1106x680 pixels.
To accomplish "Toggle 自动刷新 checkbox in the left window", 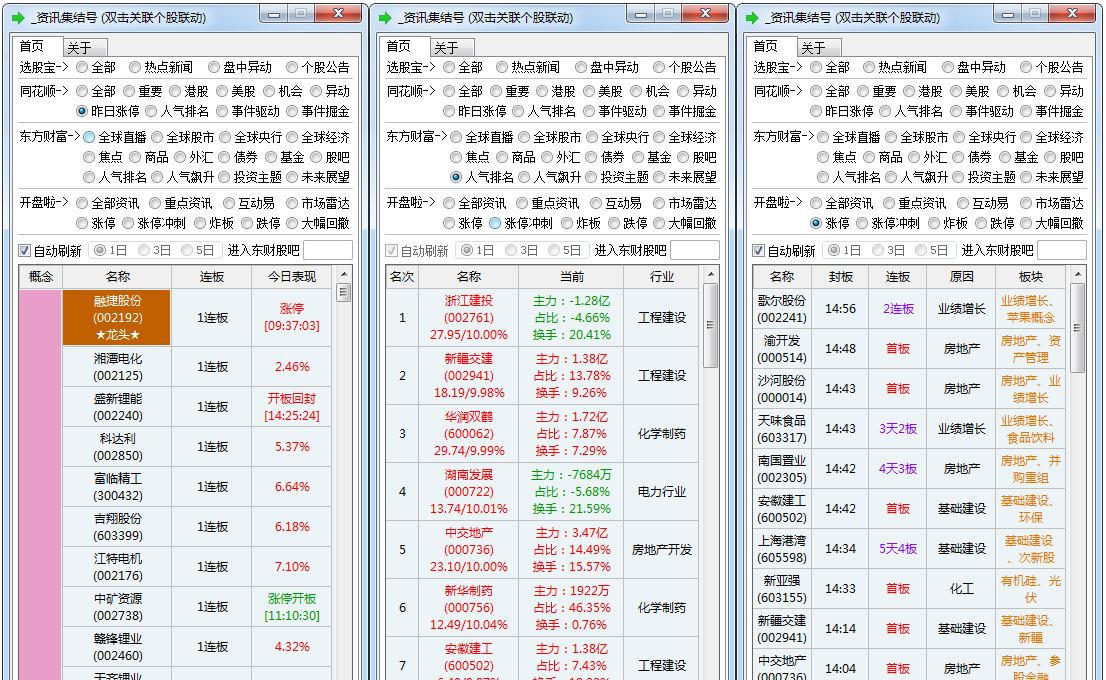I will [x=25, y=250].
